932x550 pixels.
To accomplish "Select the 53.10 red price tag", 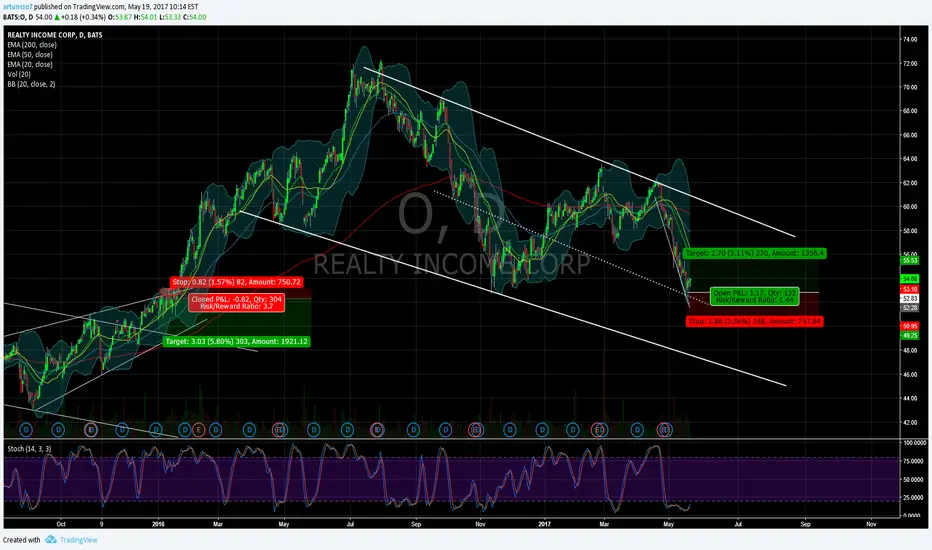I will 910,289.
